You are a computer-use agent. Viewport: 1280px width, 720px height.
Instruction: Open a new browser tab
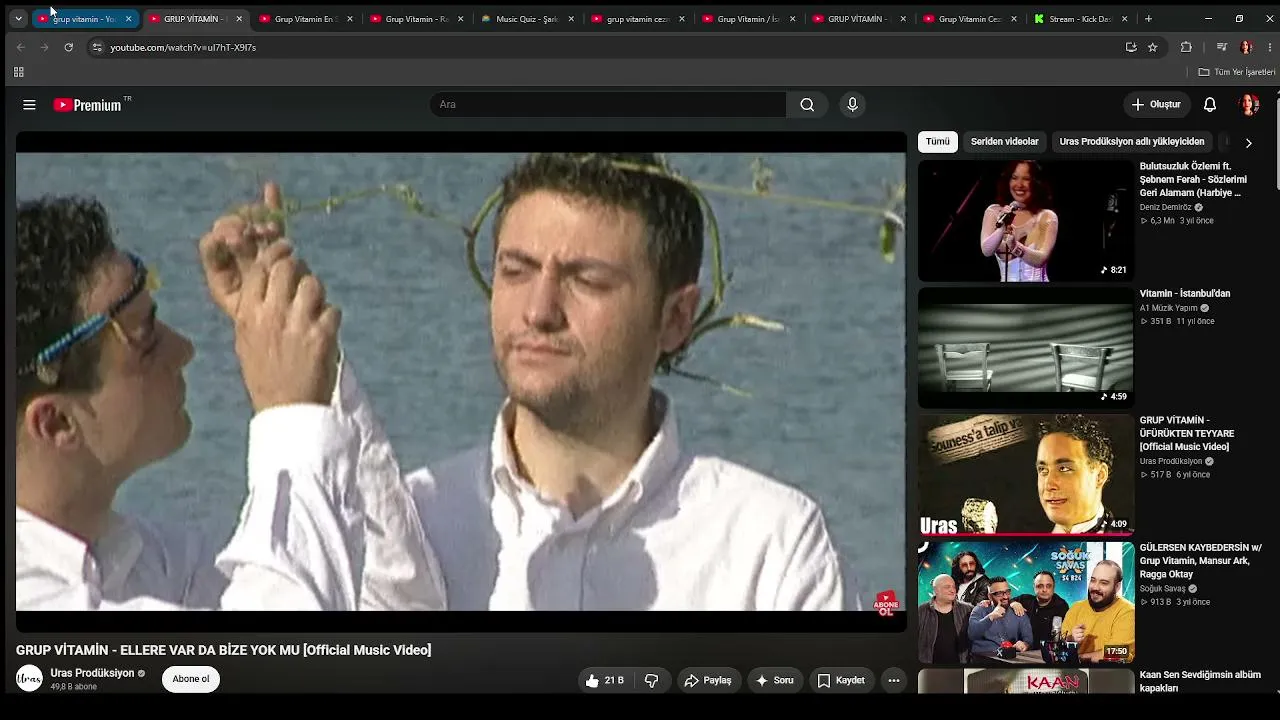[x=1148, y=19]
